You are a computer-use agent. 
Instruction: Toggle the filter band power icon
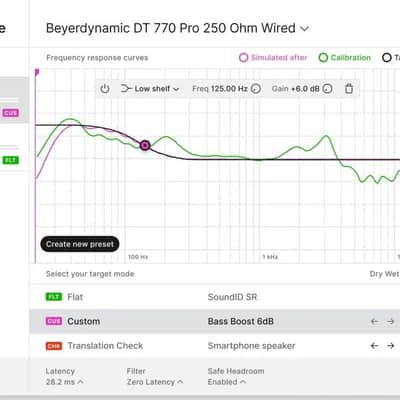coord(105,89)
